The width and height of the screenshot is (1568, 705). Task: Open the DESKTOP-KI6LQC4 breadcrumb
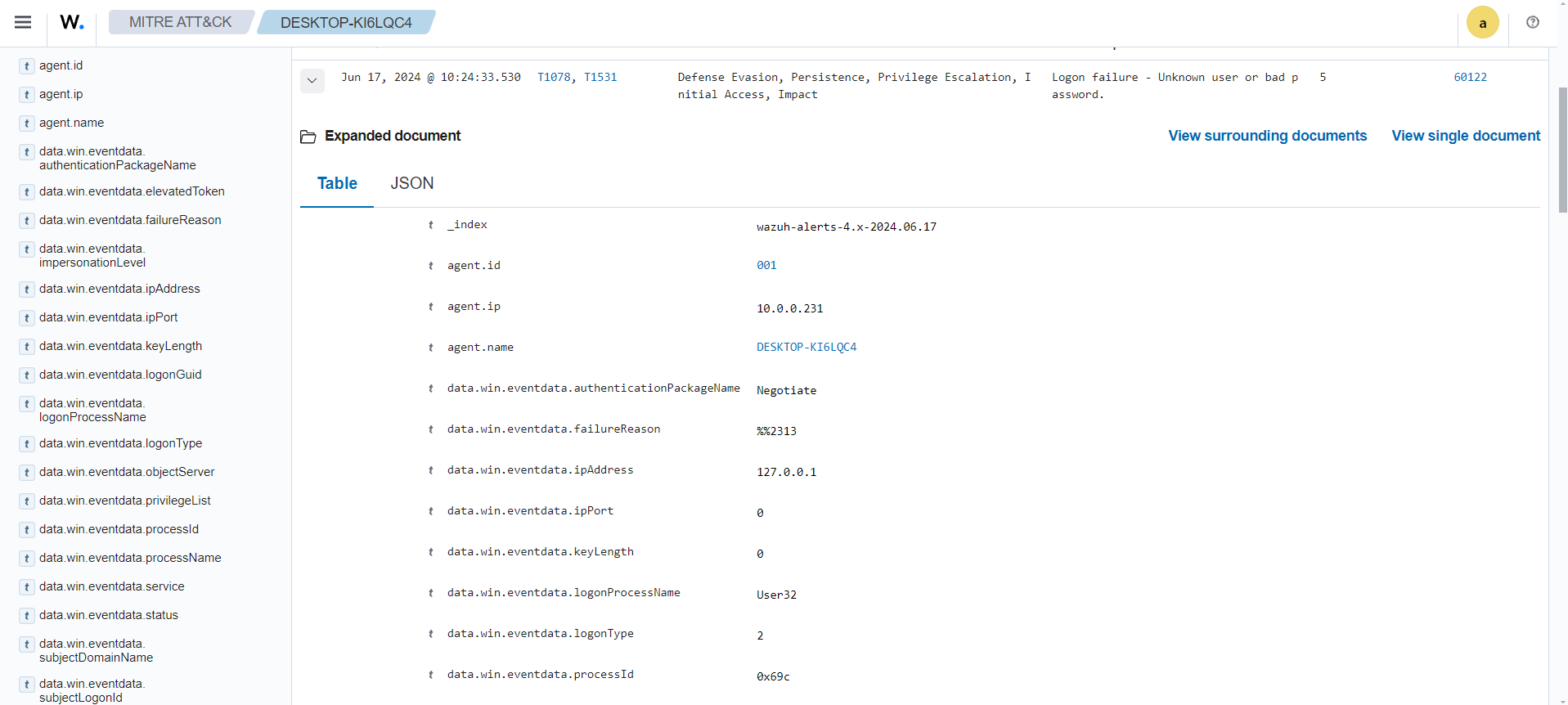pos(346,22)
